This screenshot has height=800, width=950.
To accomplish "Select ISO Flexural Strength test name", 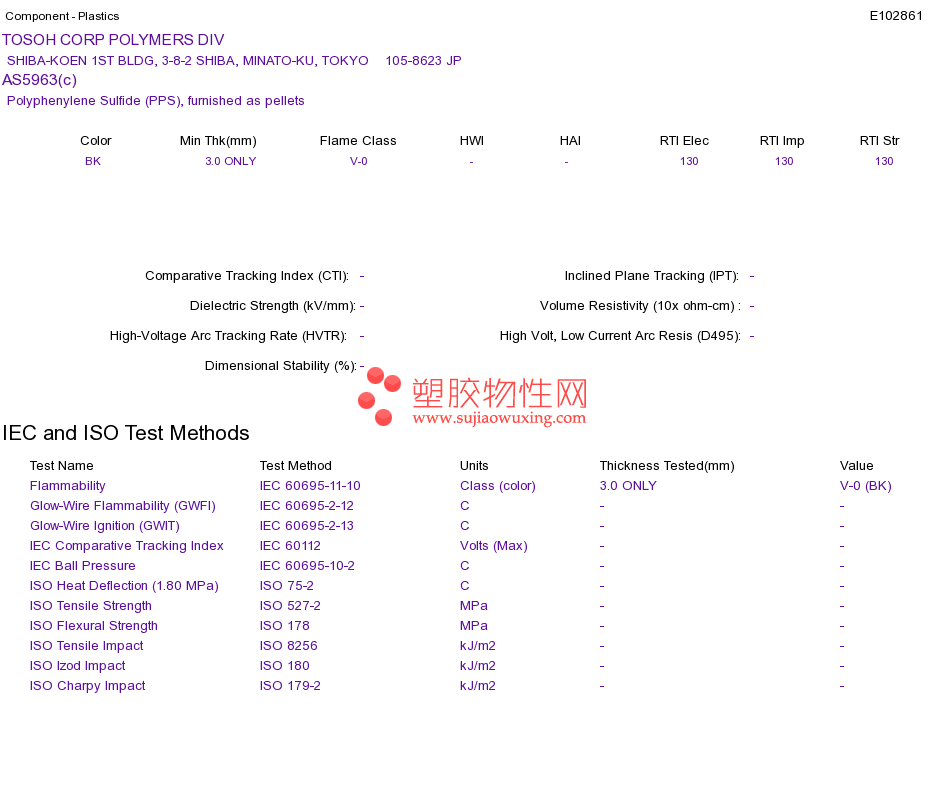I will (94, 626).
